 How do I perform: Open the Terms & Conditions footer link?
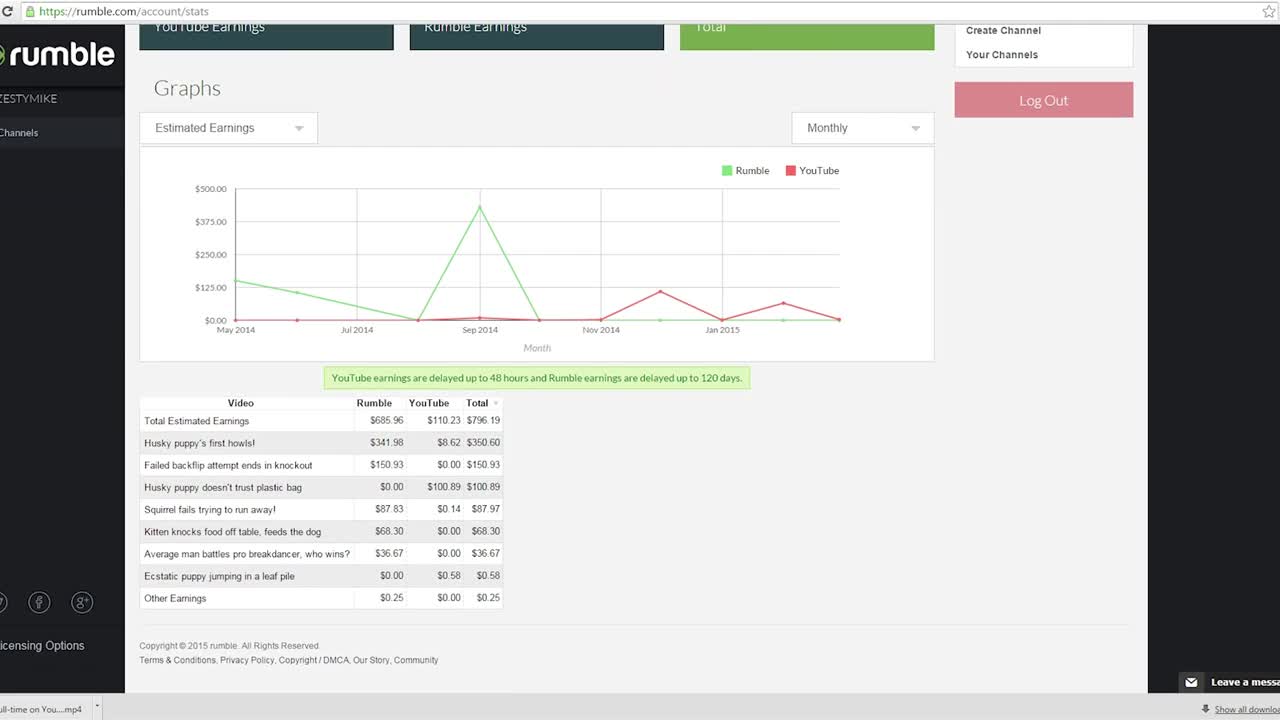[177, 660]
